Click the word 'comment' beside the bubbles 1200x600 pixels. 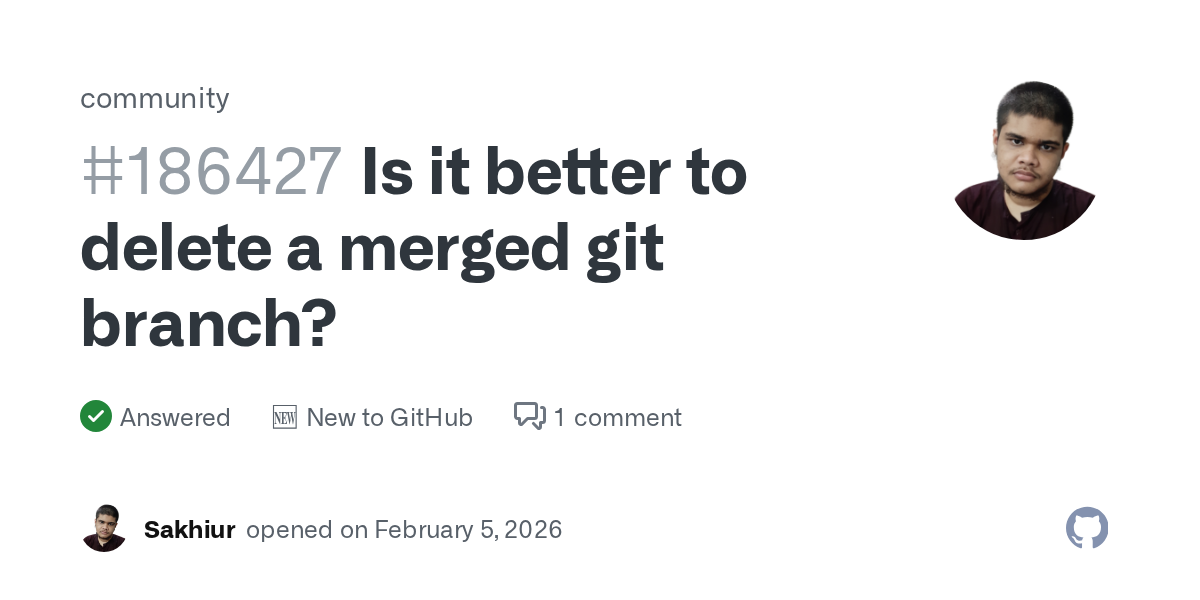(x=628, y=417)
